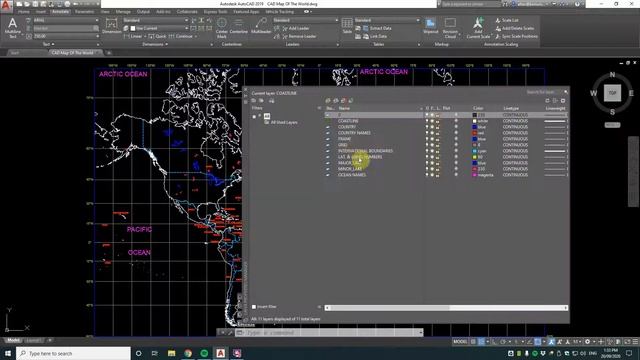Switch to the Insert ribbon tab
The image size is (640, 360).
(x=41, y=12)
